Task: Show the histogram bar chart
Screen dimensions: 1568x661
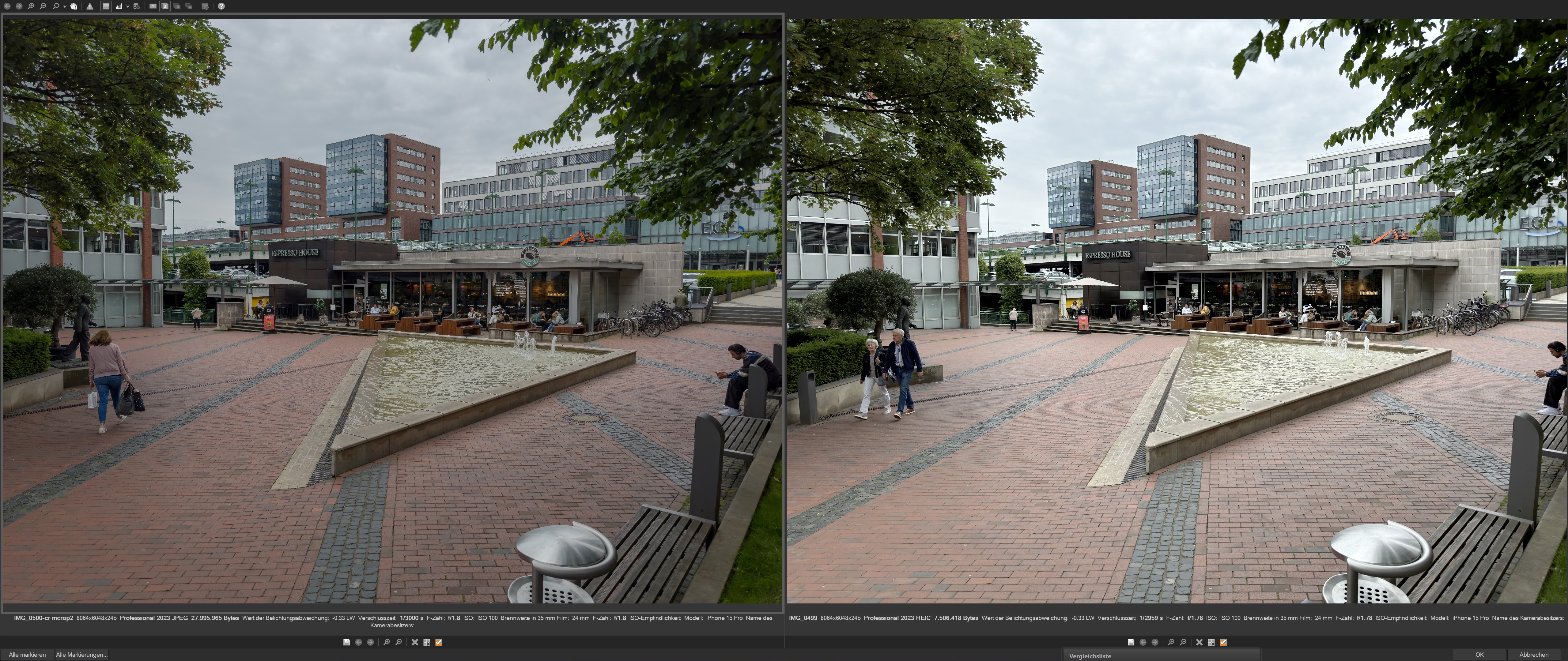Action: (x=119, y=6)
